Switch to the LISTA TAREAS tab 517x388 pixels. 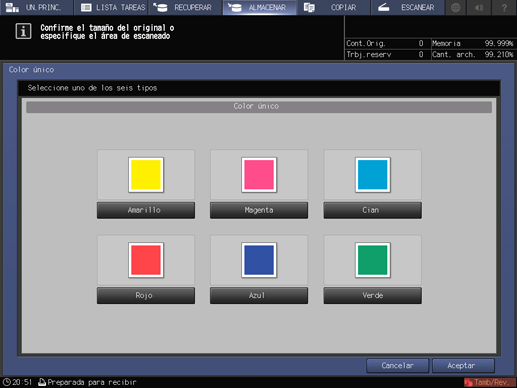click(x=111, y=7)
